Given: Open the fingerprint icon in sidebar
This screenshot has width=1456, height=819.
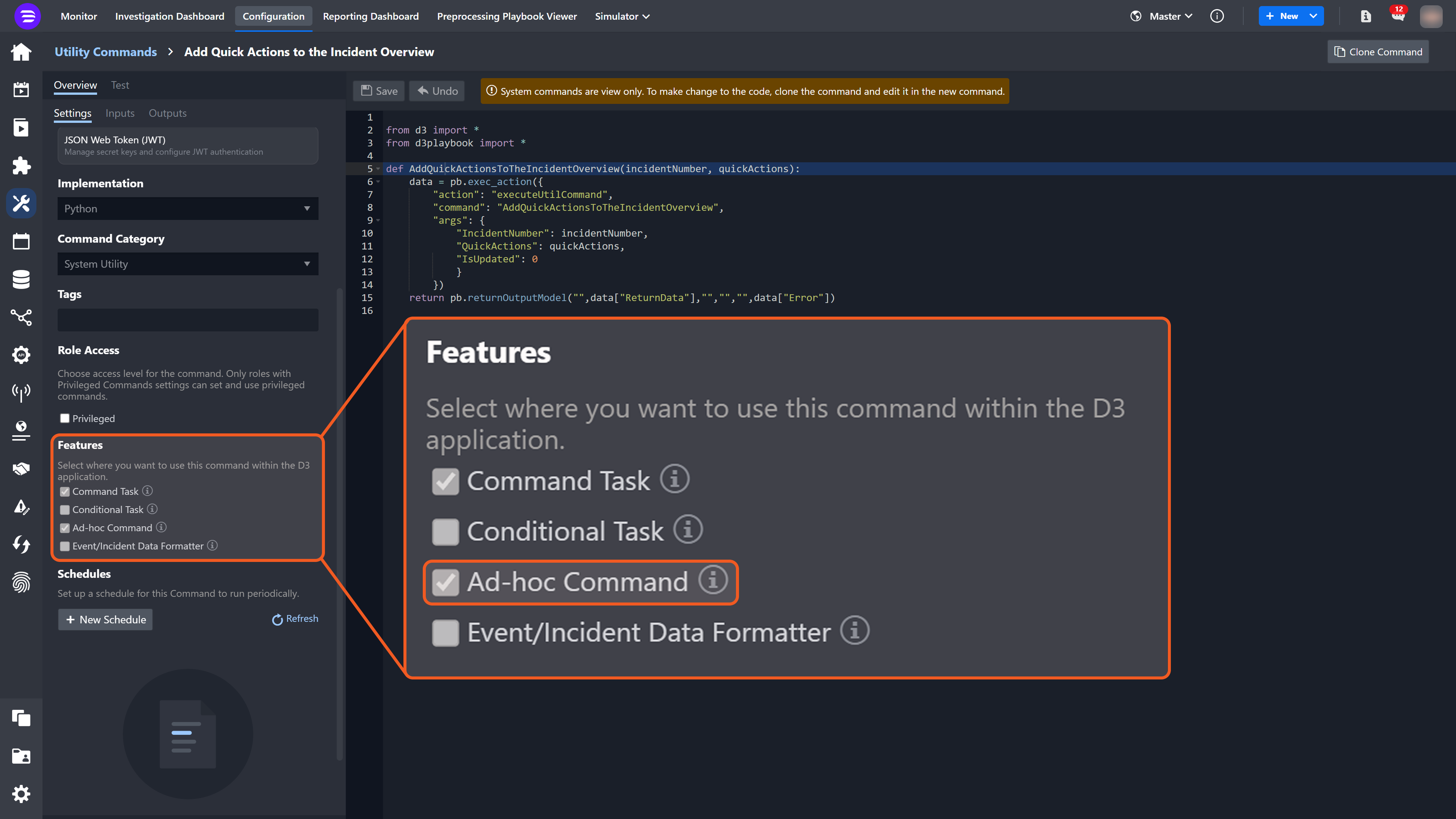Looking at the screenshot, I should (x=21, y=582).
